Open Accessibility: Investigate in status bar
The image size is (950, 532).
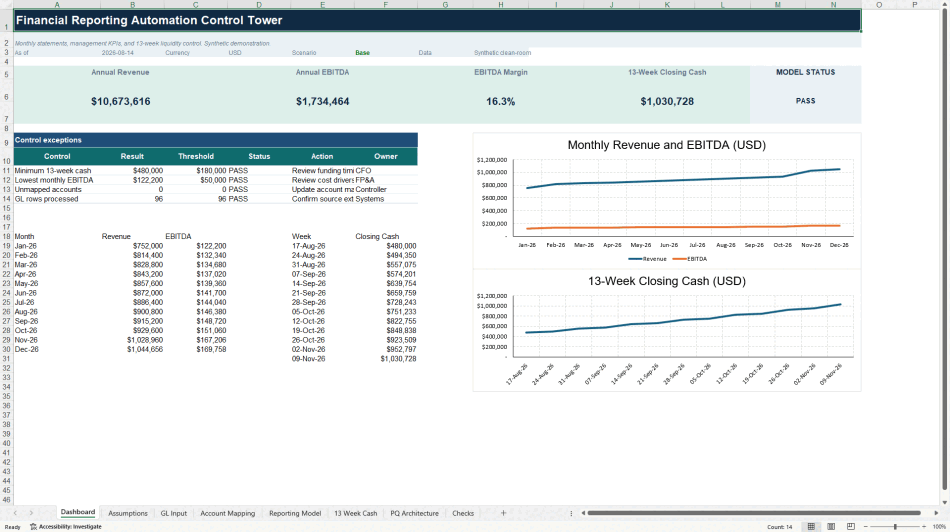[65, 527]
